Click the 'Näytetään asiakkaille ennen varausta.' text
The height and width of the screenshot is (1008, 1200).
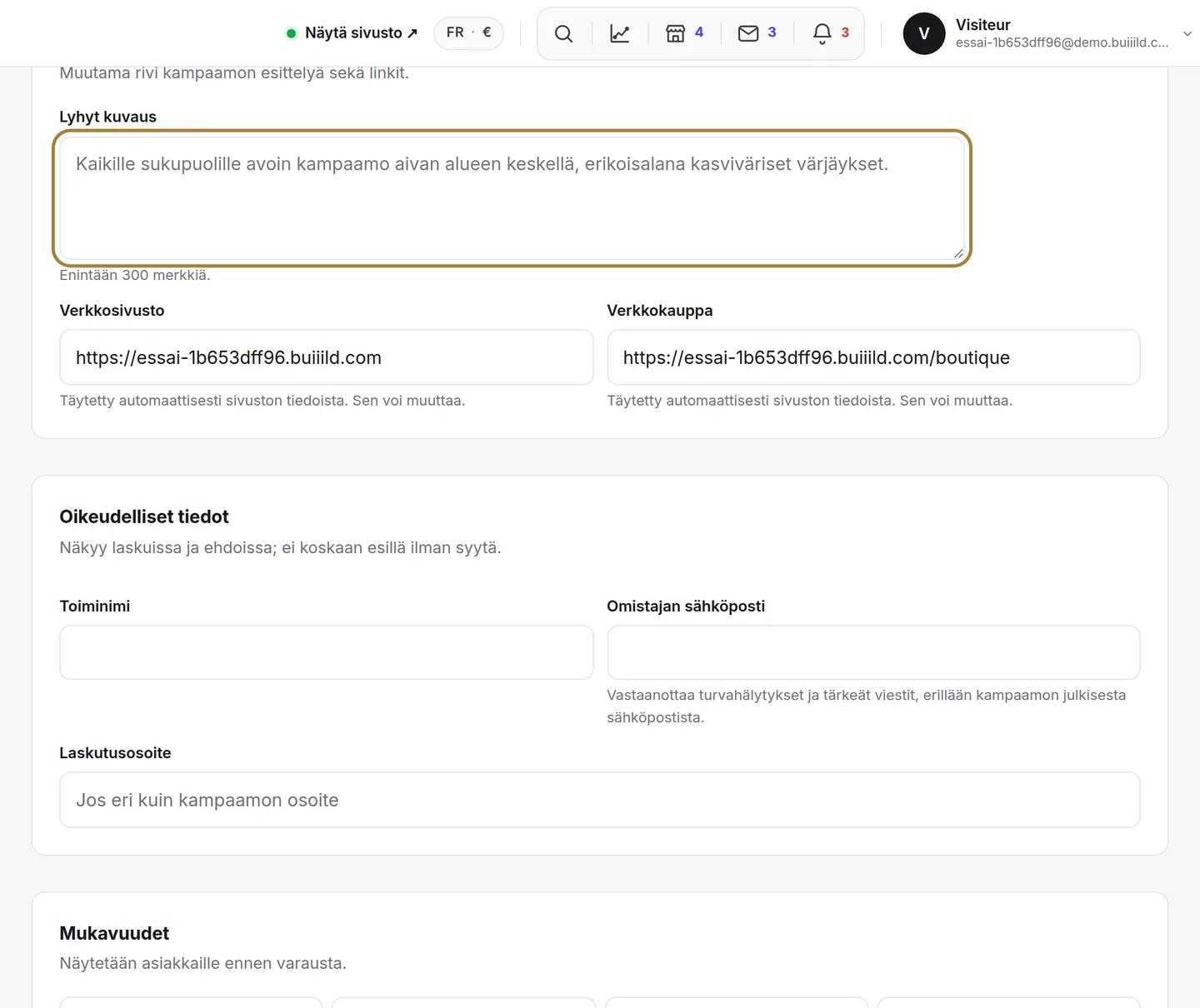pos(203,963)
